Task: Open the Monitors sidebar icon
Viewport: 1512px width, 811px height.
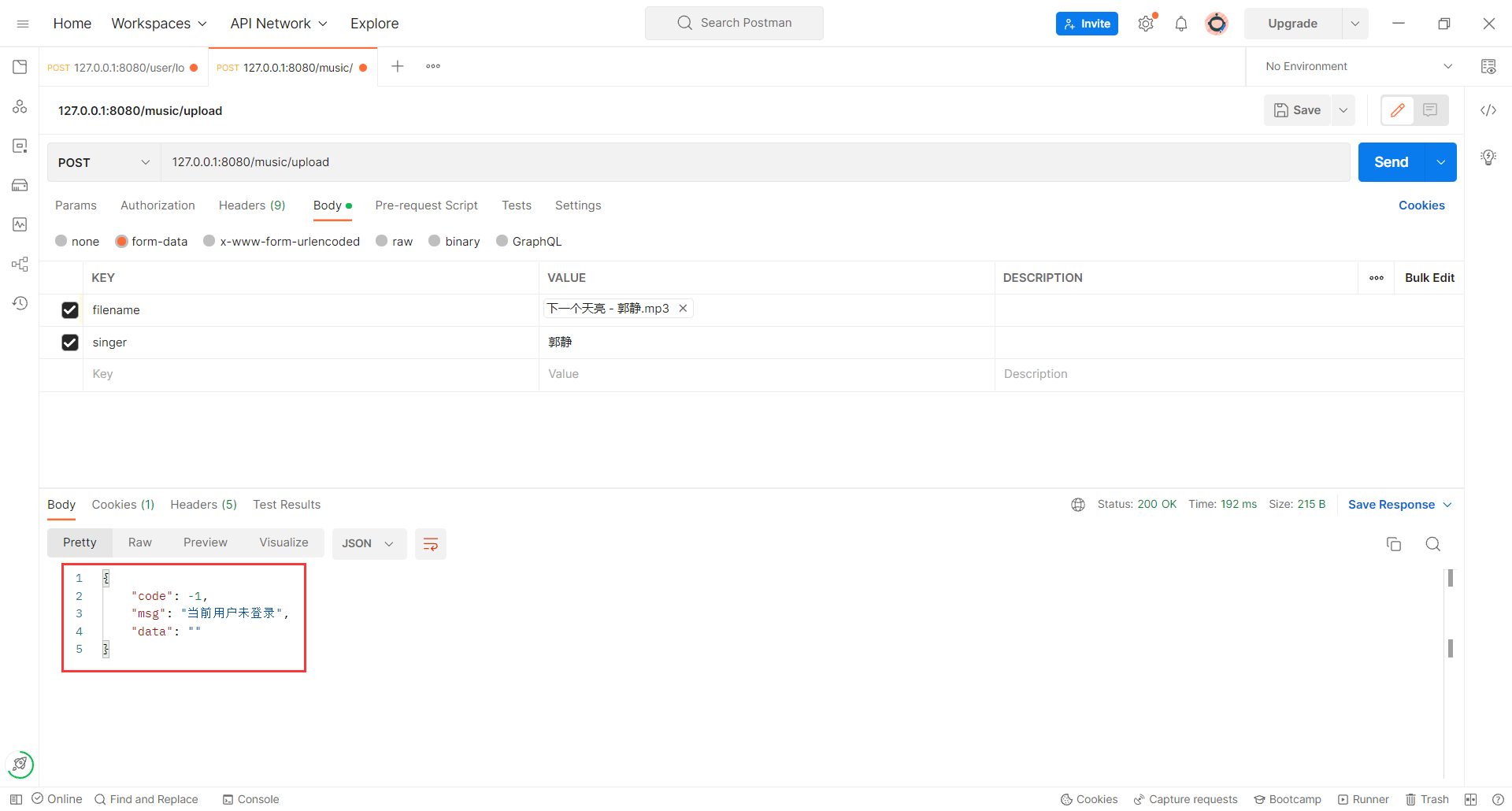Action: [x=20, y=224]
